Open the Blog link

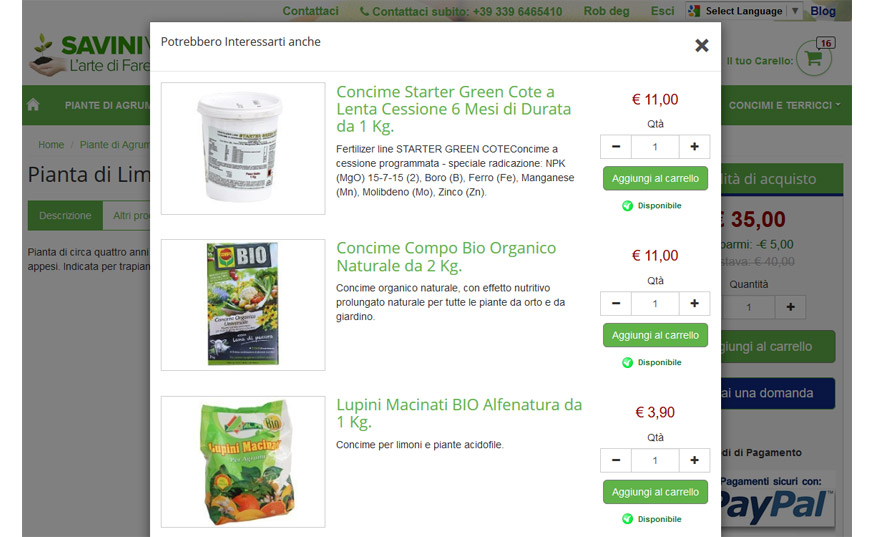[823, 11]
